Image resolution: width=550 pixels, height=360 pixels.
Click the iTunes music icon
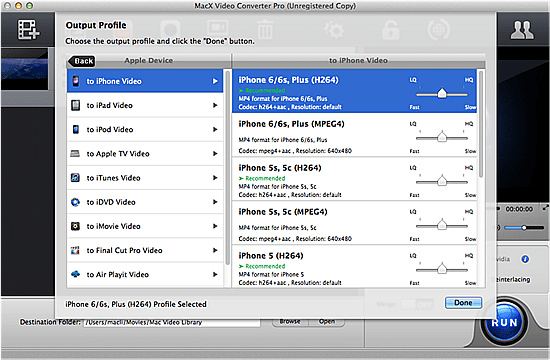click(x=75, y=178)
